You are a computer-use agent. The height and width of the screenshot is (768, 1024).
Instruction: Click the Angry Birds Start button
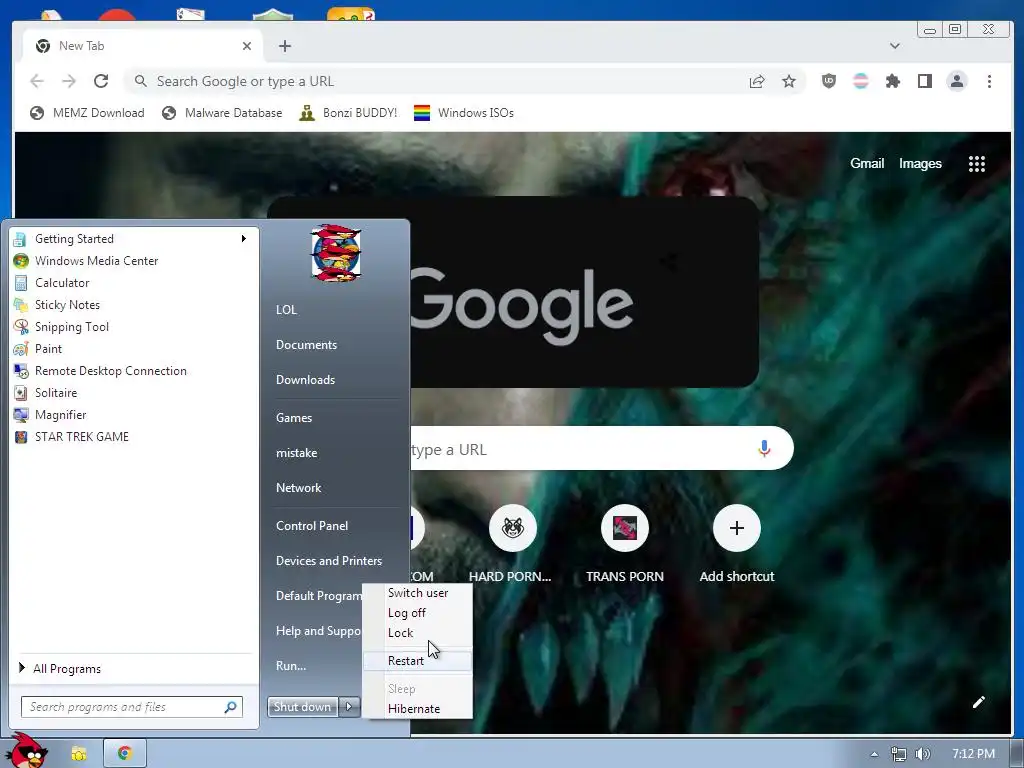click(x=29, y=751)
